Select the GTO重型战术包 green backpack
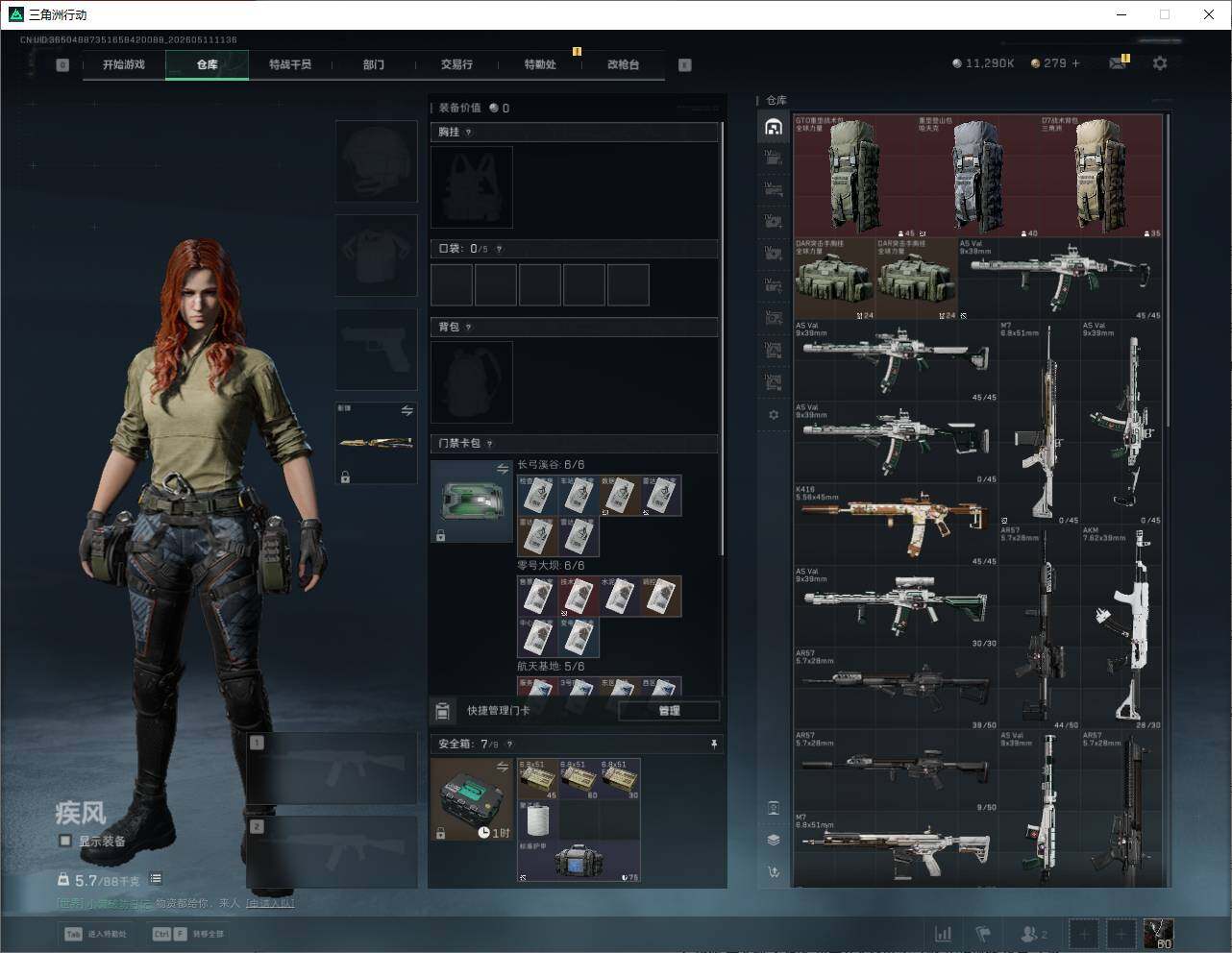 pos(854,177)
